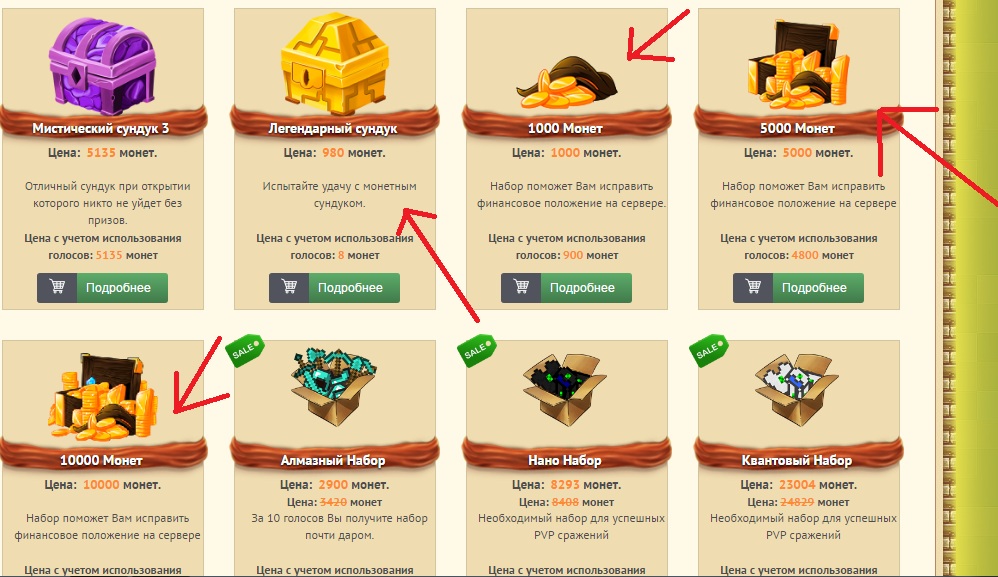Click cart icon under 5000 Монет
This screenshot has width=998, height=577.
click(753, 288)
